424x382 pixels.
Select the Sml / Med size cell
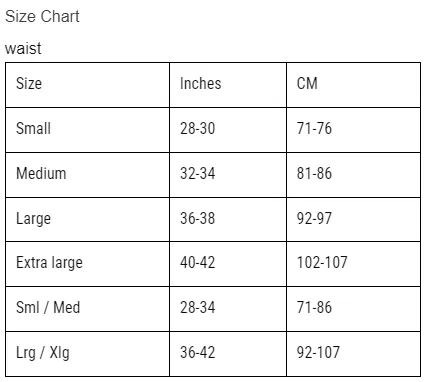(87, 309)
